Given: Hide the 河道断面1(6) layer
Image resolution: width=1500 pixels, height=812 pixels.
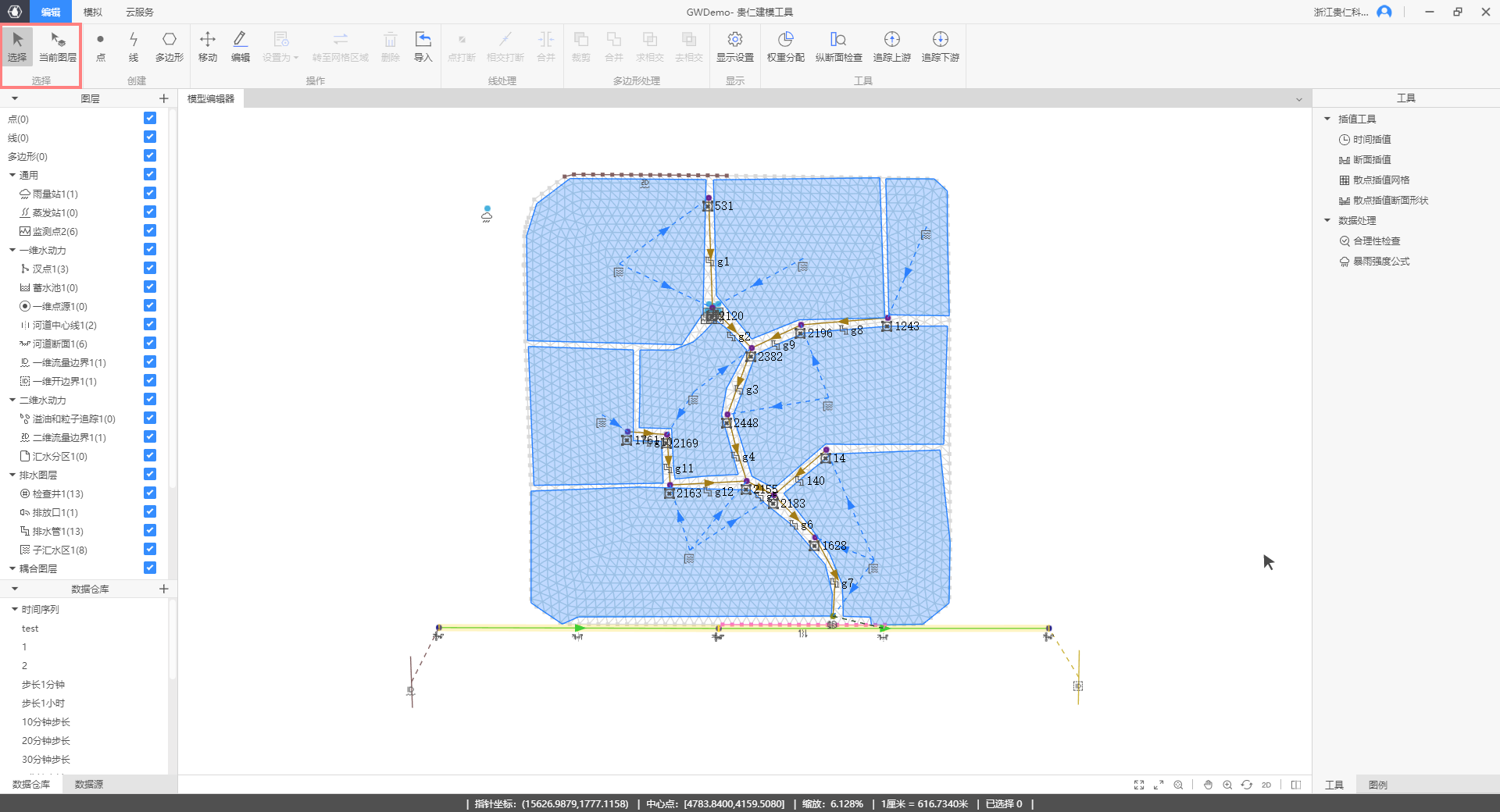Looking at the screenshot, I should coord(150,344).
